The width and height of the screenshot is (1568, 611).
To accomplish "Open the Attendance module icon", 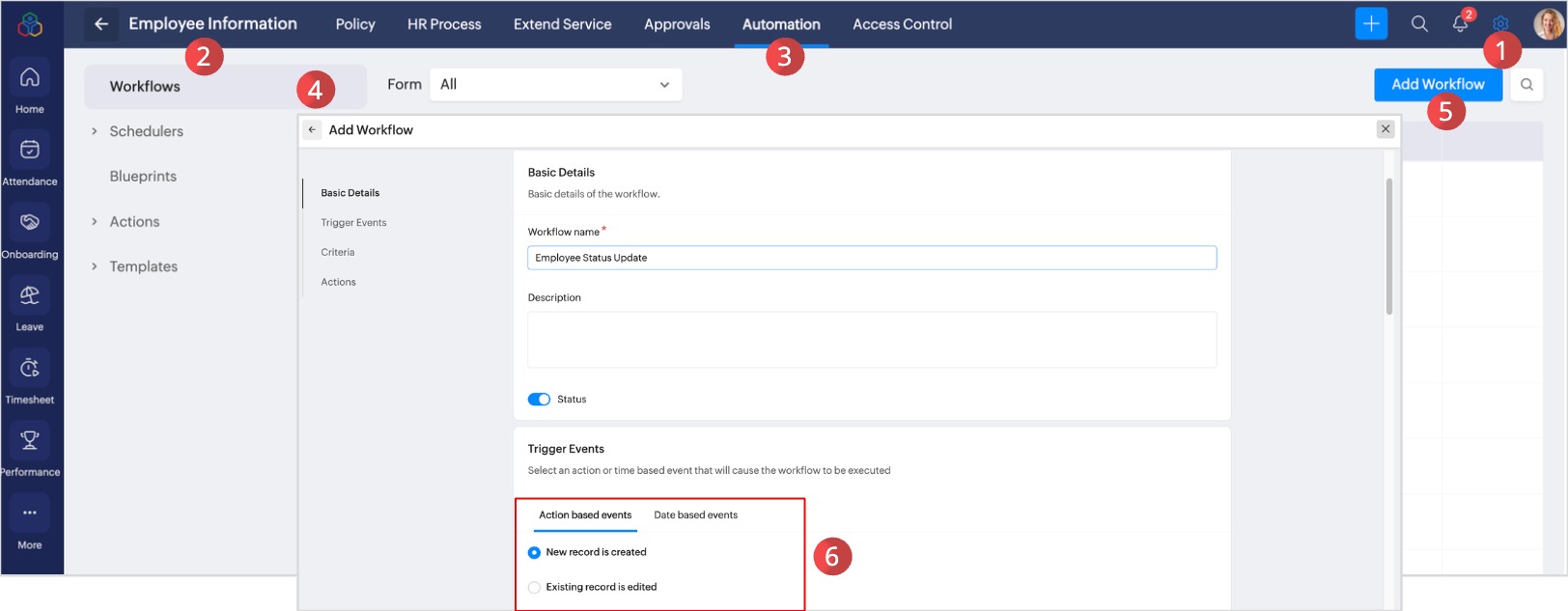I will pyautogui.click(x=30, y=150).
